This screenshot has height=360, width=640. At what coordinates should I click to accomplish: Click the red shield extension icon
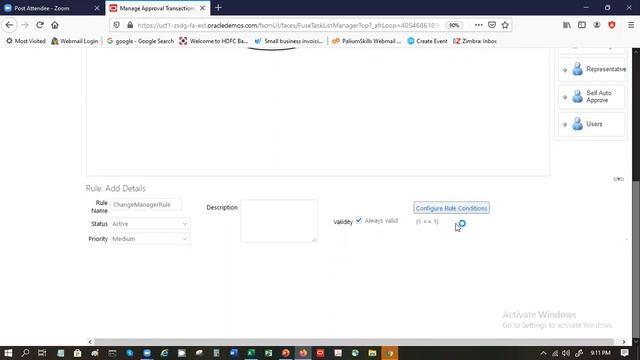[612, 25]
